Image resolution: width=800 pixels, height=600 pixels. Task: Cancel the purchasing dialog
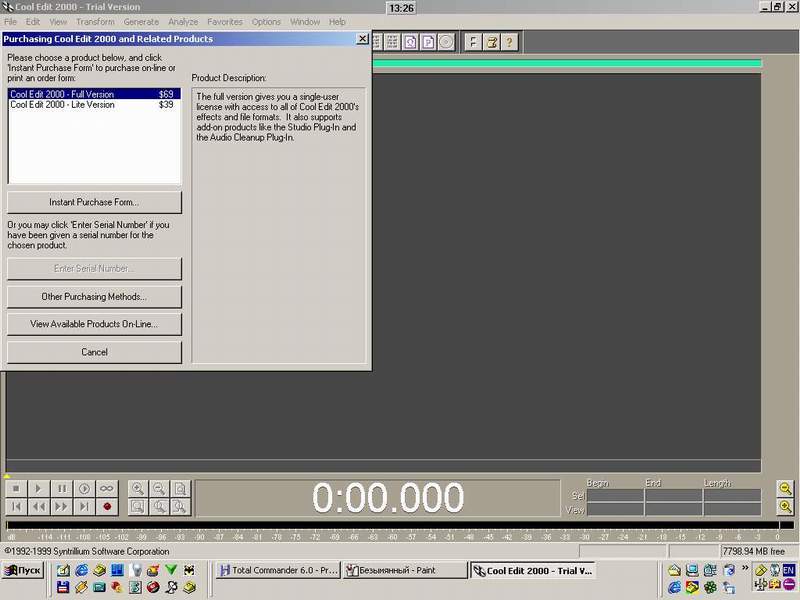click(94, 352)
